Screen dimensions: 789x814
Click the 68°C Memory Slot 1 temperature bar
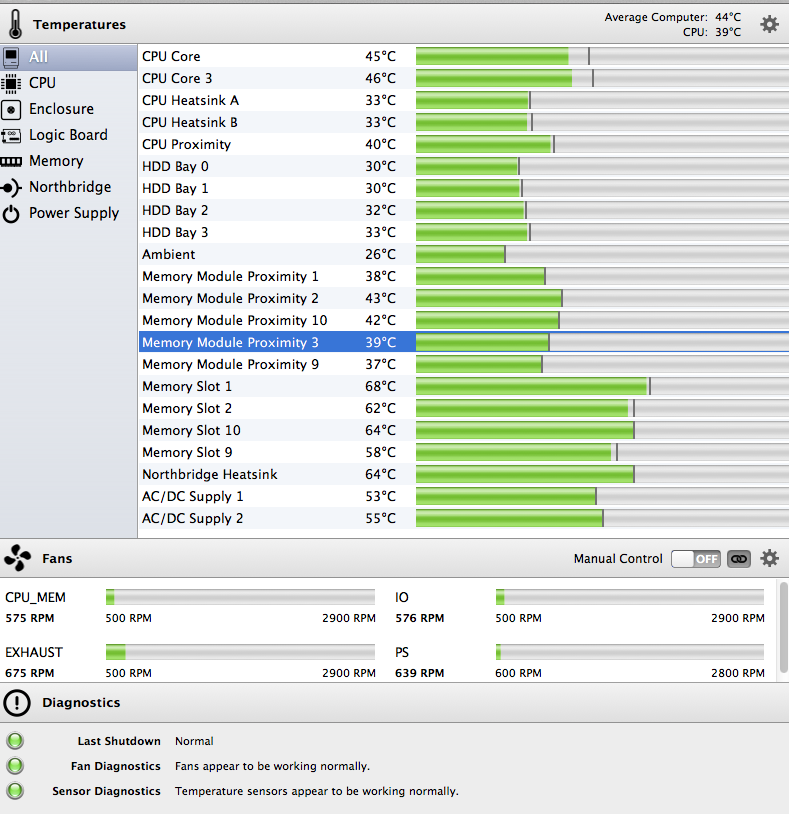[602, 386]
